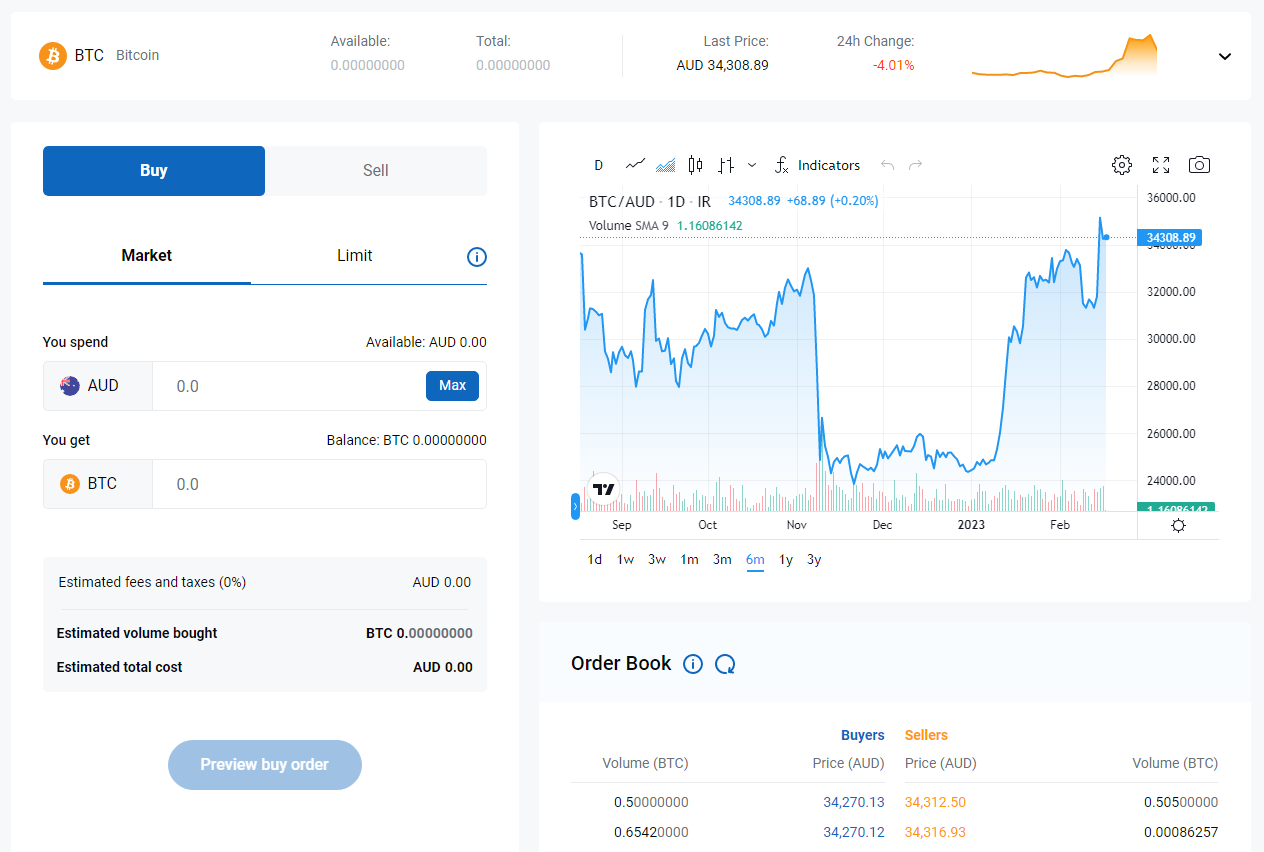The width and height of the screenshot is (1264, 852).
Task: Click Balance: BTC 0.00000000 text
Action: (x=406, y=440)
